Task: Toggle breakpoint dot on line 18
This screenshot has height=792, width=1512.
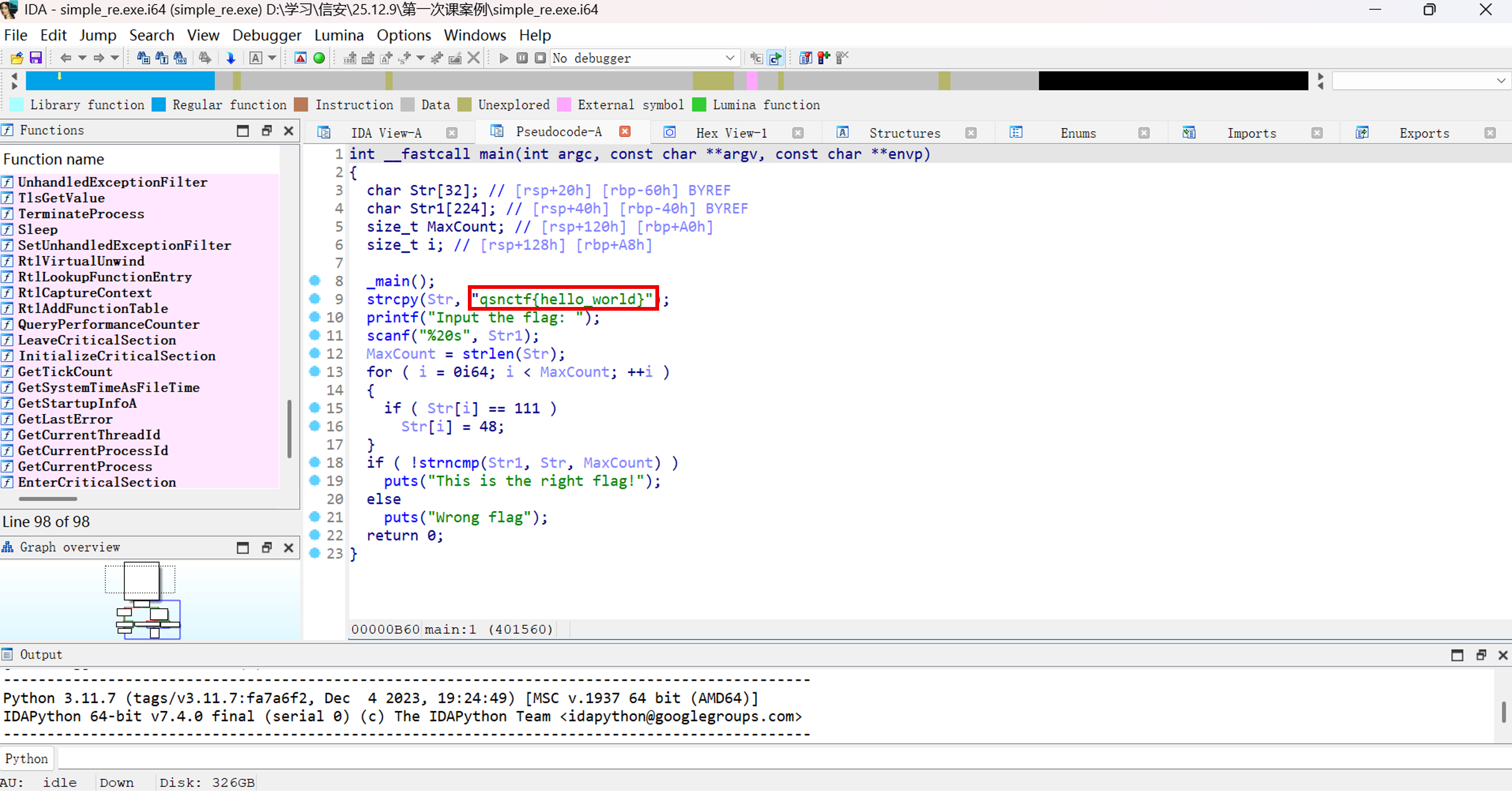Action: tap(315, 462)
